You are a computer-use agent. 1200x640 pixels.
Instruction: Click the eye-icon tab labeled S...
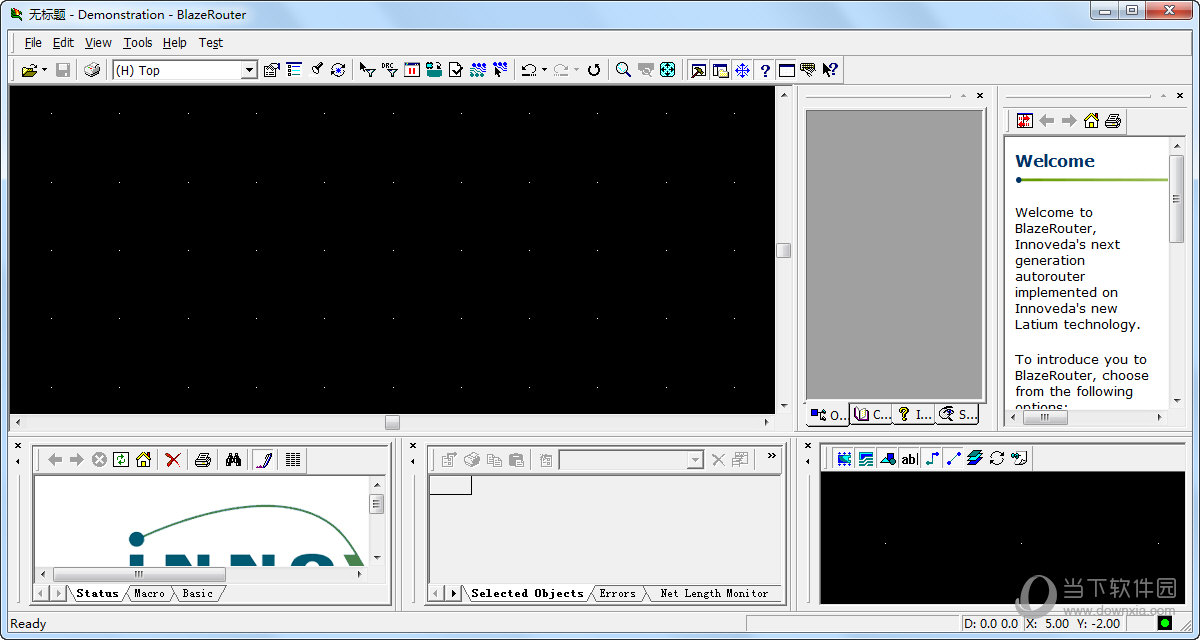pyautogui.click(x=957, y=414)
